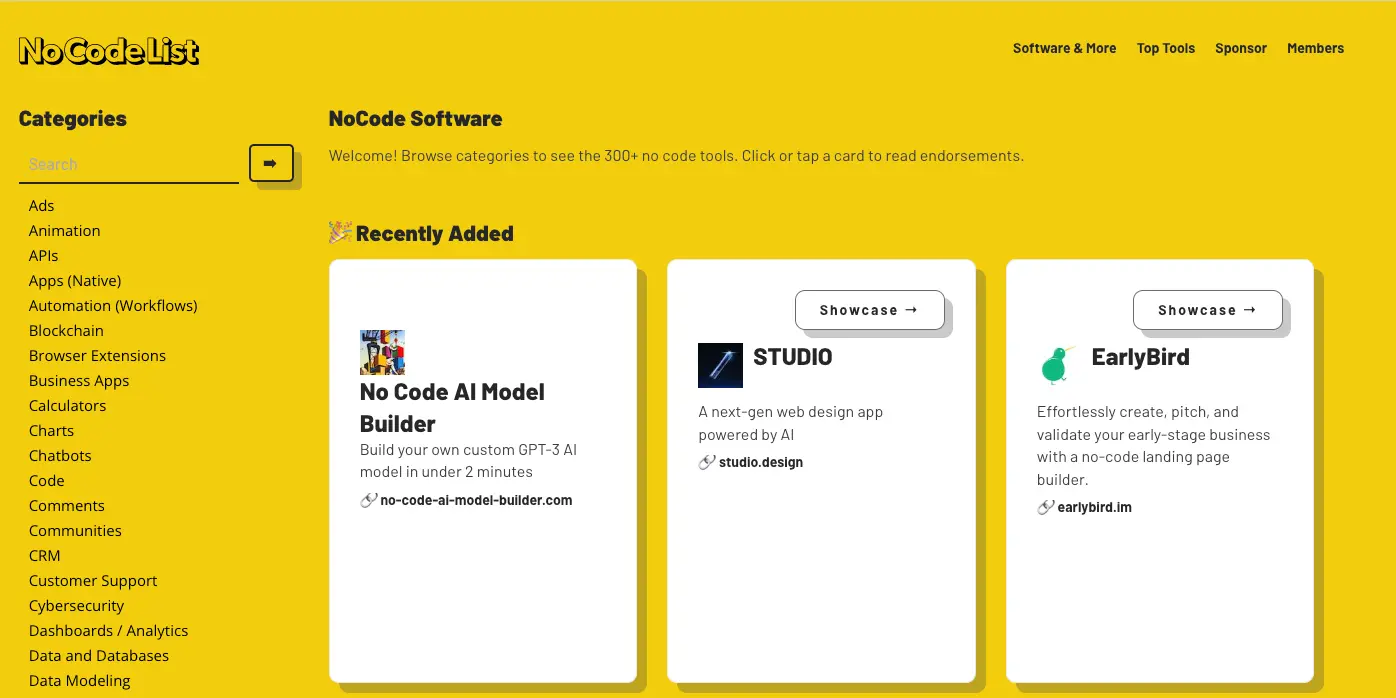The width and height of the screenshot is (1396, 698).
Task: Click the link icon beside no-code-ai-model-builder.com
Action: [368, 500]
